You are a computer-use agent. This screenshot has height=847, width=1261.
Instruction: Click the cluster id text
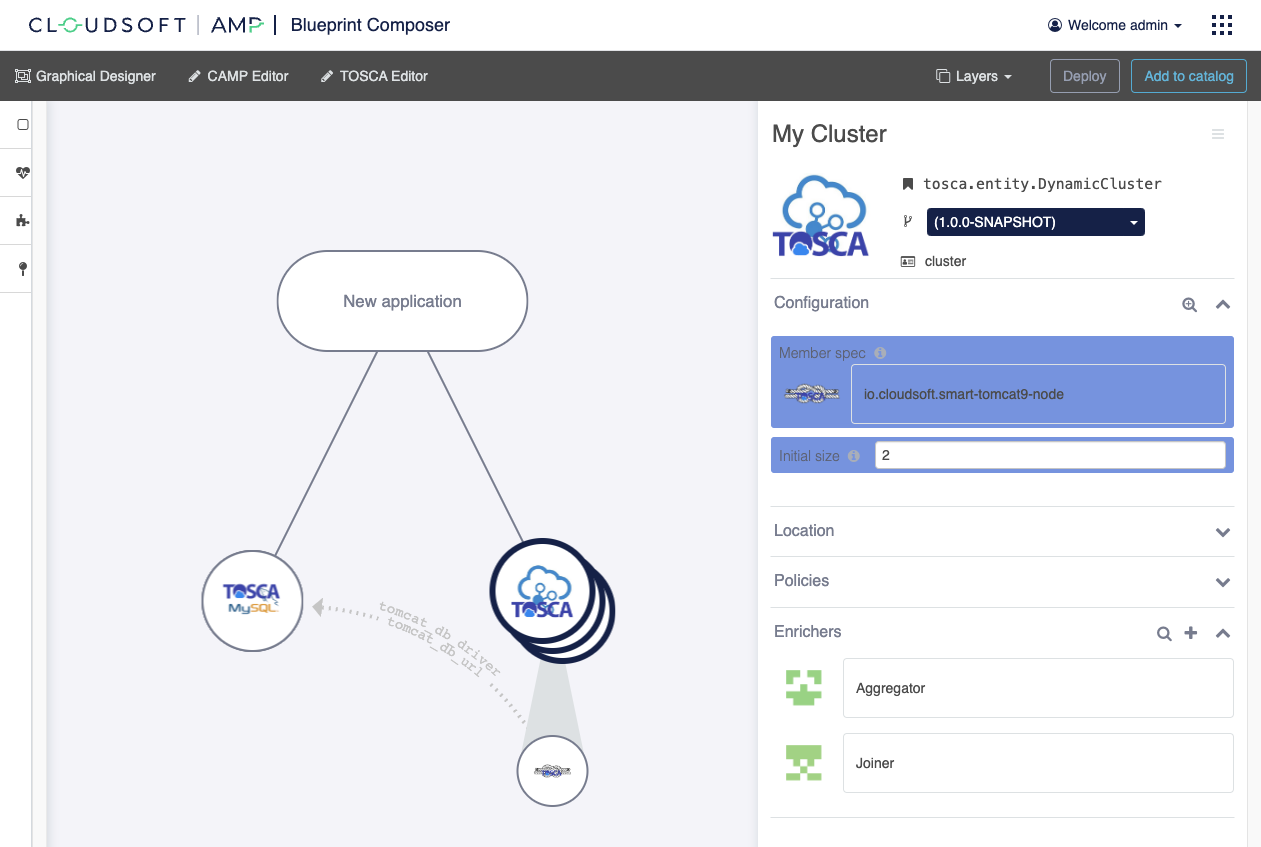point(945,261)
